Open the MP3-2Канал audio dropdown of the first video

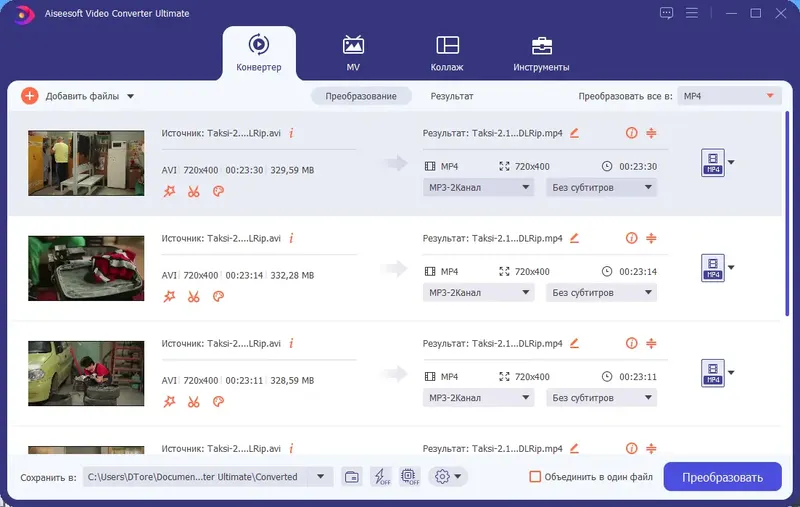[478, 187]
